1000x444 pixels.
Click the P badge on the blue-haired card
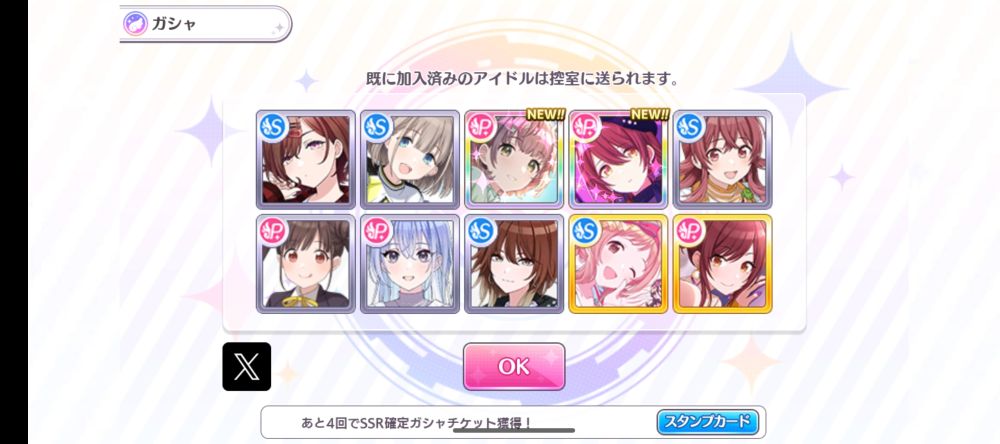378,232
